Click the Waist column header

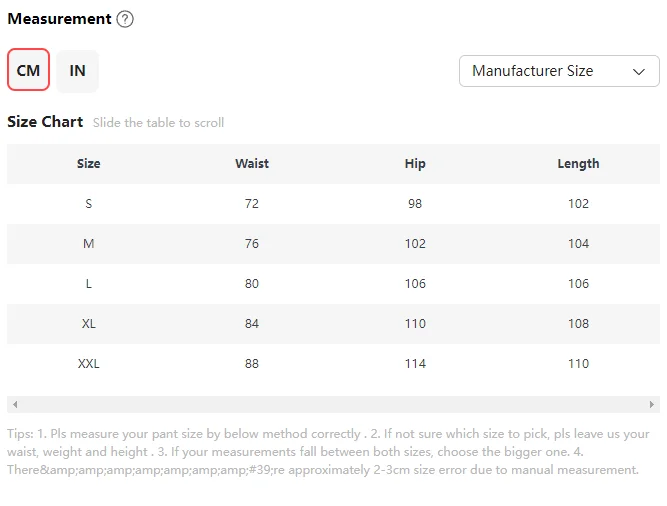click(x=252, y=164)
